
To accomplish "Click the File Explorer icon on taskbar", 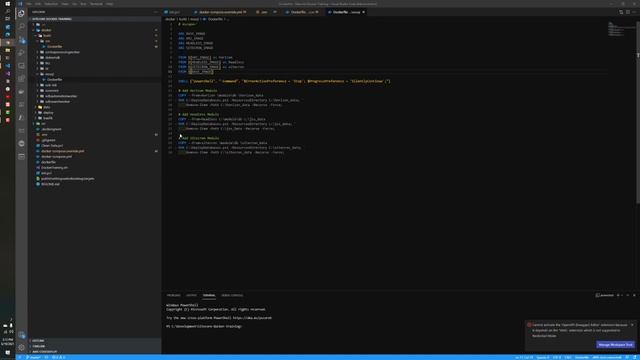I will 7,50.
